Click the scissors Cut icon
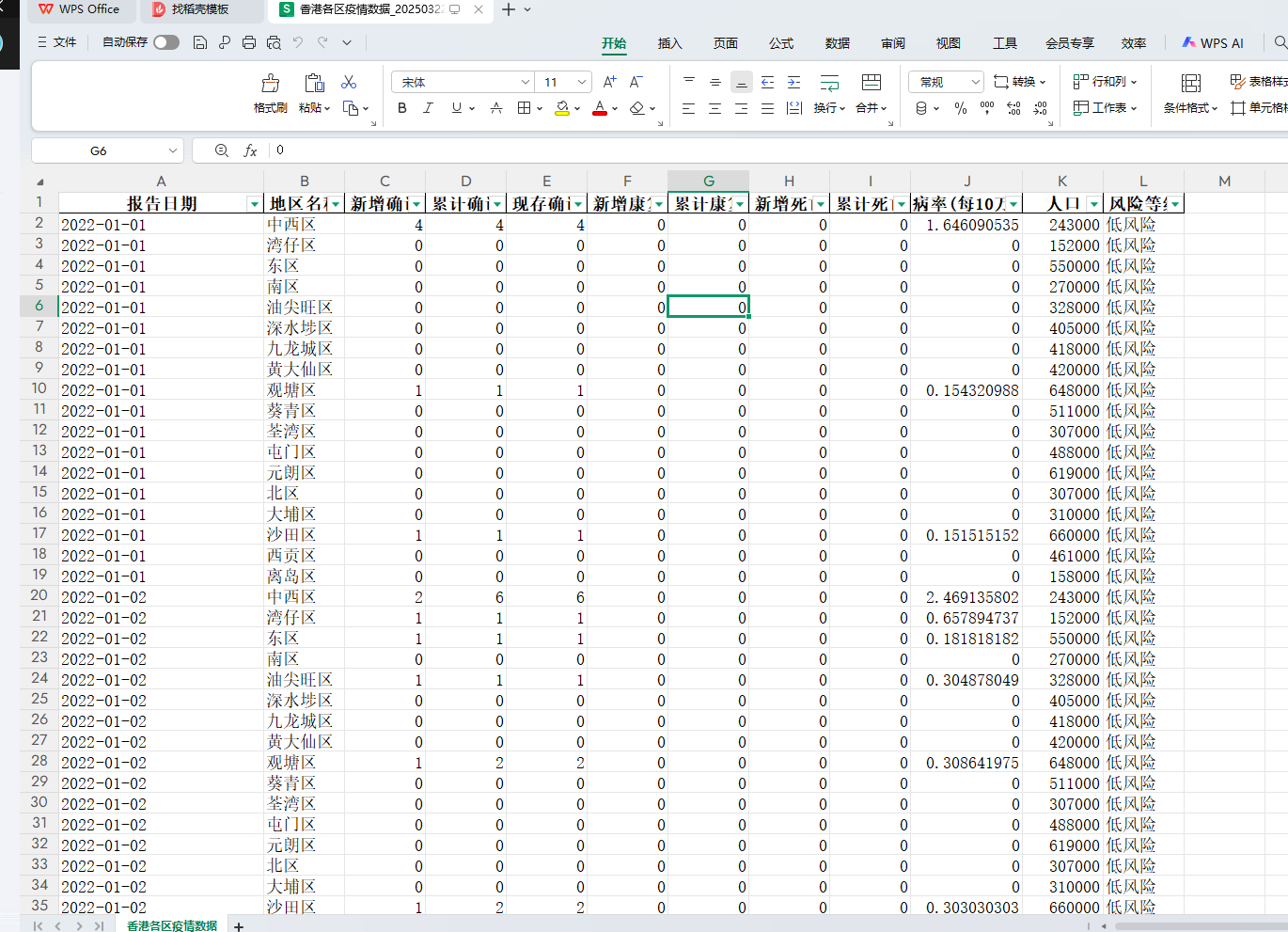The height and width of the screenshot is (932, 1288). (349, 83)
